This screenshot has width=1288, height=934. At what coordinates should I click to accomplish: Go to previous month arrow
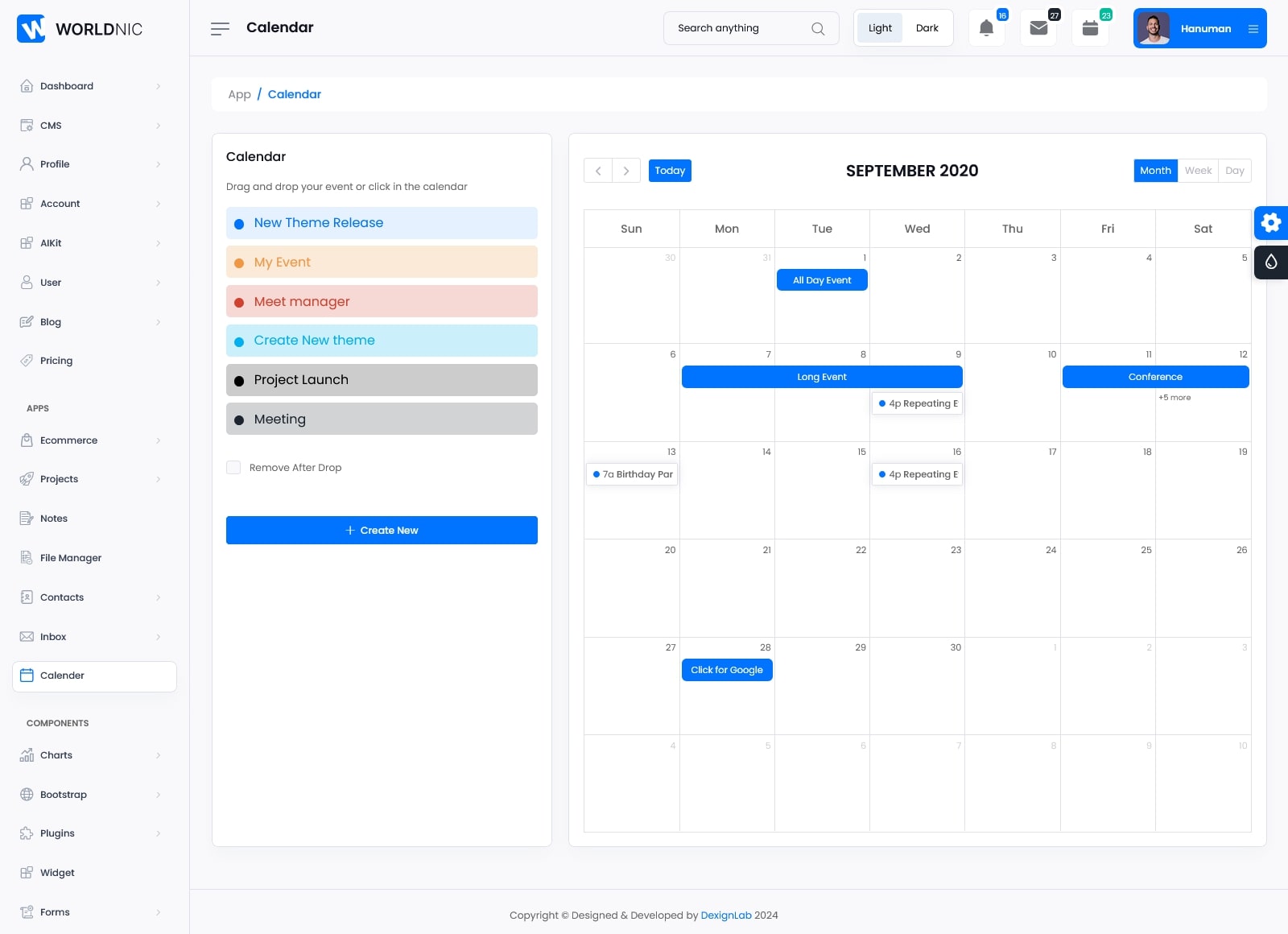[x=598, y=171]
